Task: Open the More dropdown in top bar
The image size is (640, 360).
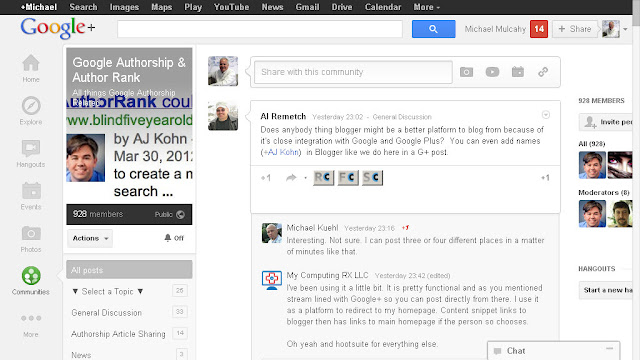Action: tap(427, 7)
